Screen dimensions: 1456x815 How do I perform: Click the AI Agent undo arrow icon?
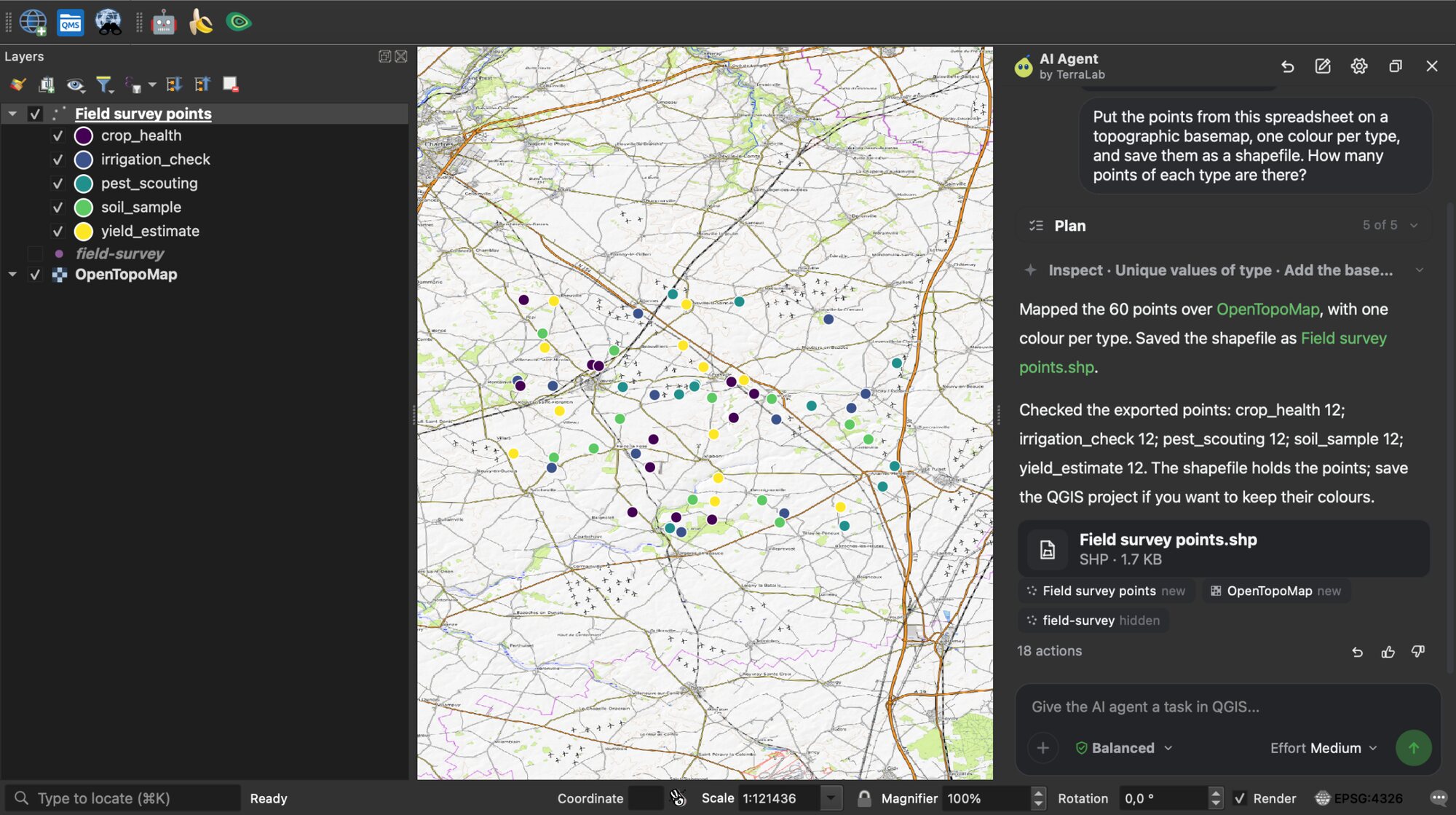(1287, 66)
